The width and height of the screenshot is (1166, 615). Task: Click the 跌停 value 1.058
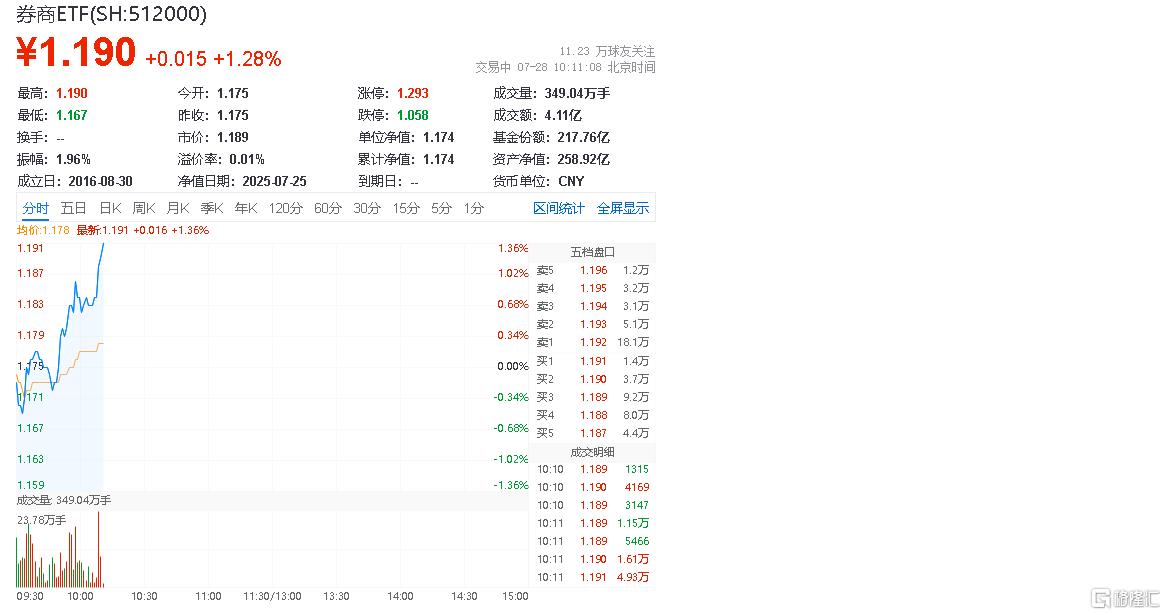[x=412, y=115]
